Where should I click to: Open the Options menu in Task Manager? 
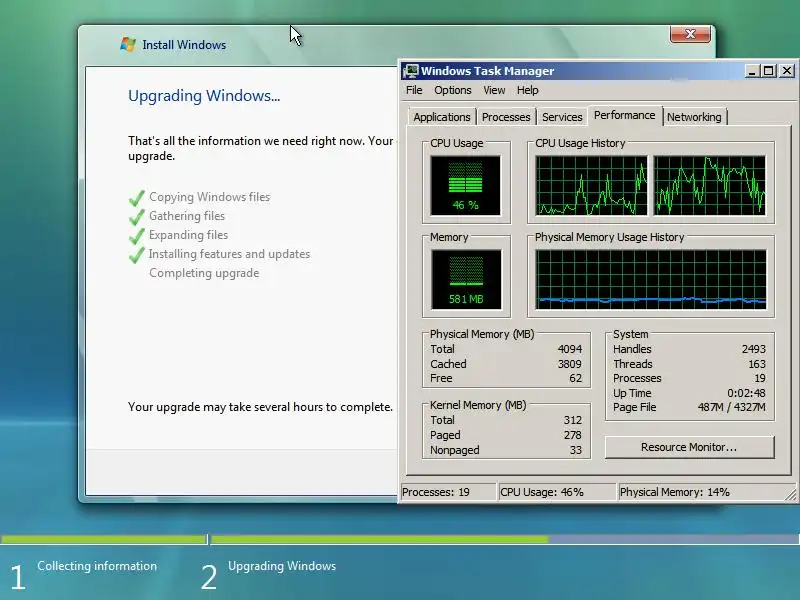[453, 90]
